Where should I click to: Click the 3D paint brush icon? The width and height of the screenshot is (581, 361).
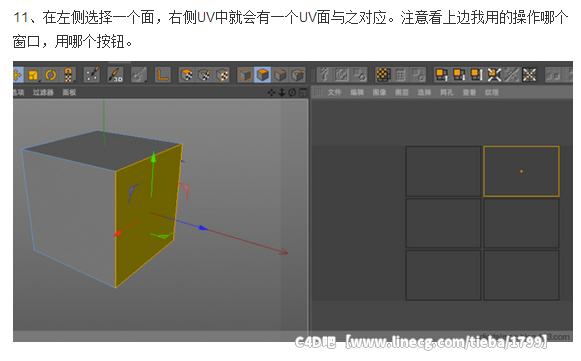pyautogui.click(x=115, y=75)
